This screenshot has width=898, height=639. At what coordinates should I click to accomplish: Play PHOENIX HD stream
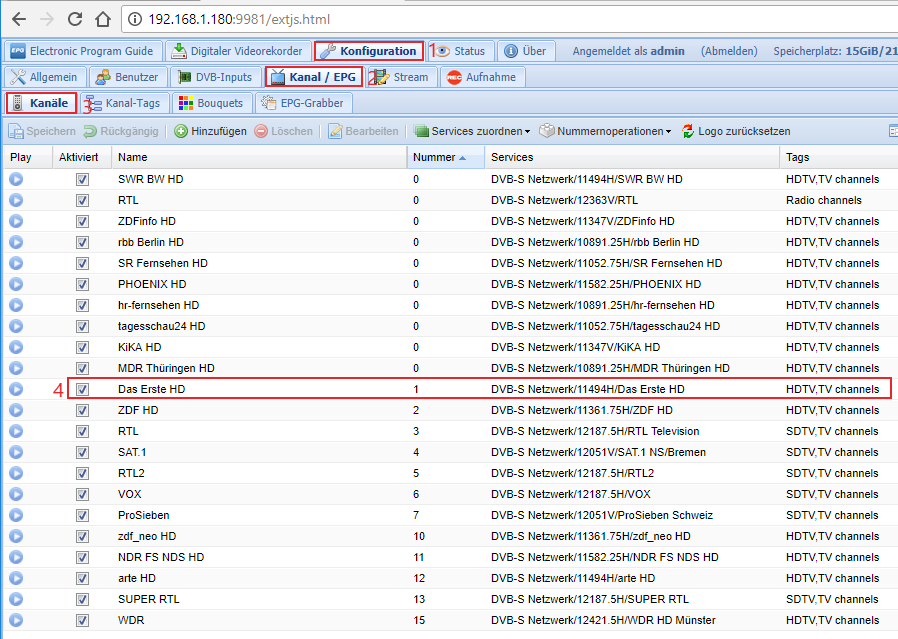[16, 284]
